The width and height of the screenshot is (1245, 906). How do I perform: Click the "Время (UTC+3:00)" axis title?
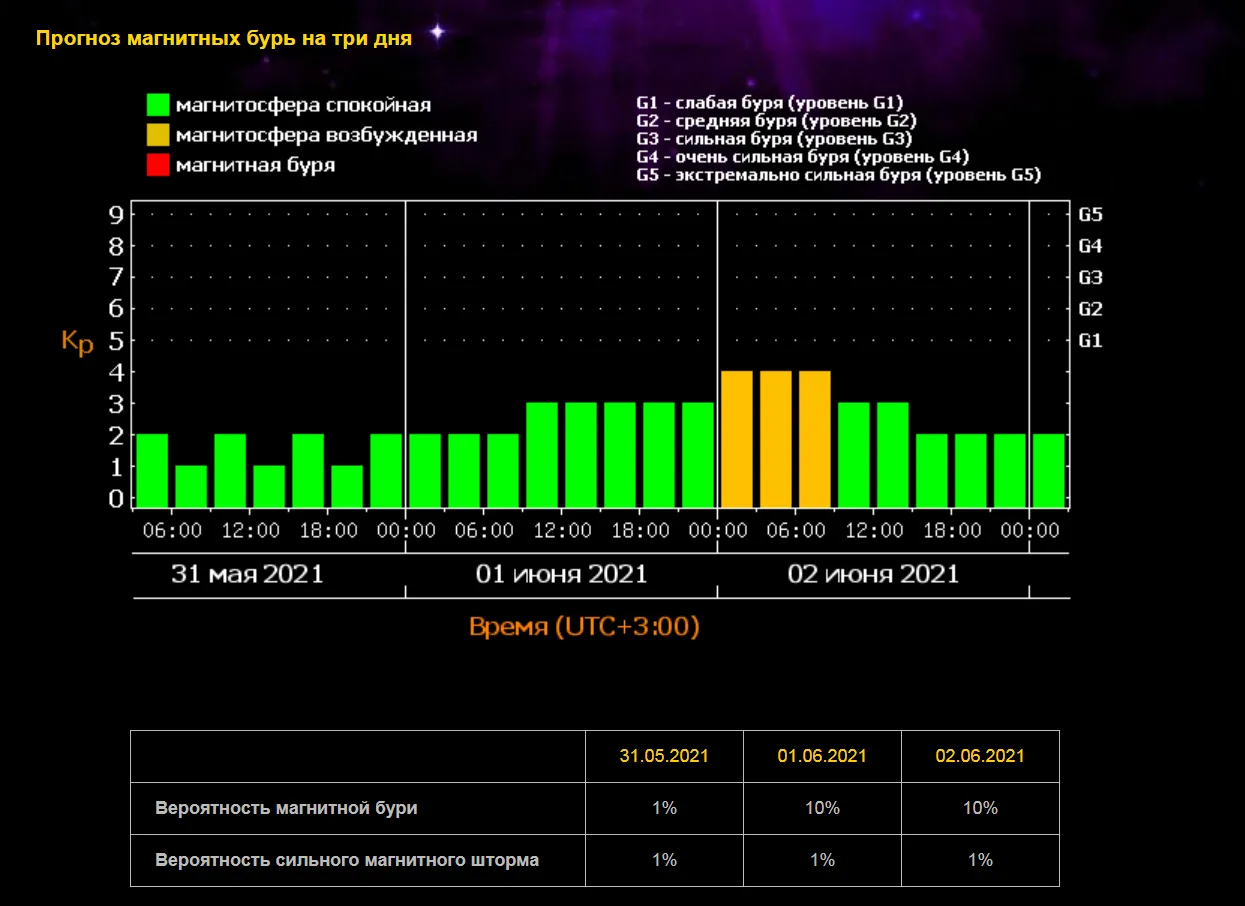583,627
